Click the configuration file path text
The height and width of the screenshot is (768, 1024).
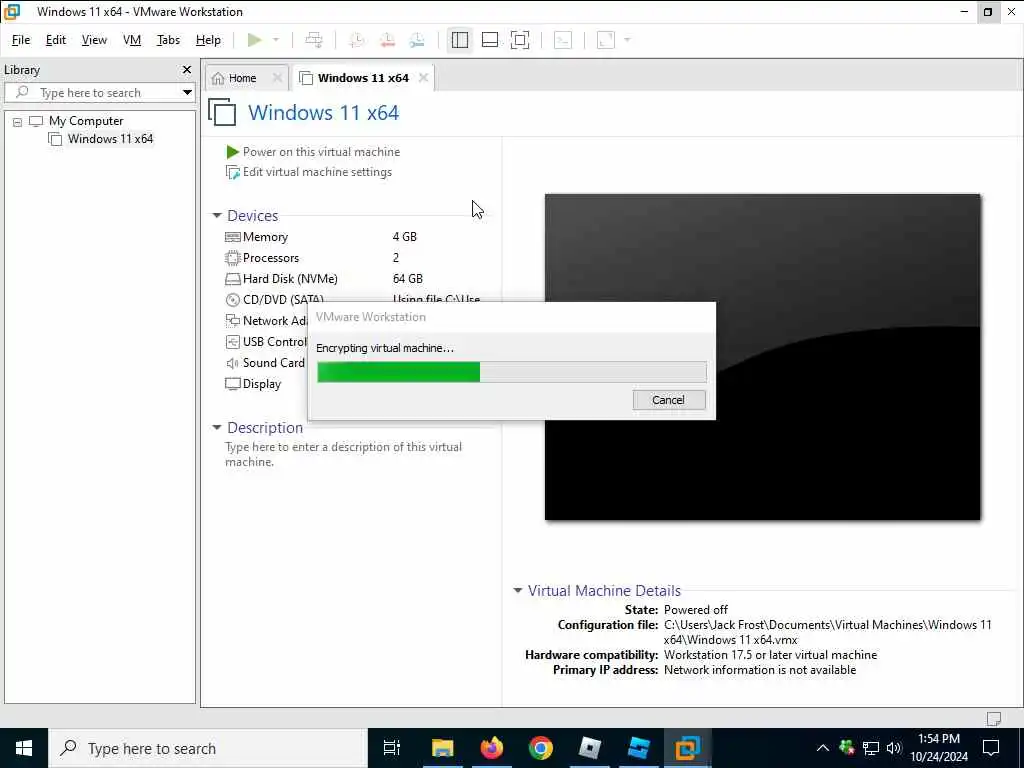coord(827,632)
